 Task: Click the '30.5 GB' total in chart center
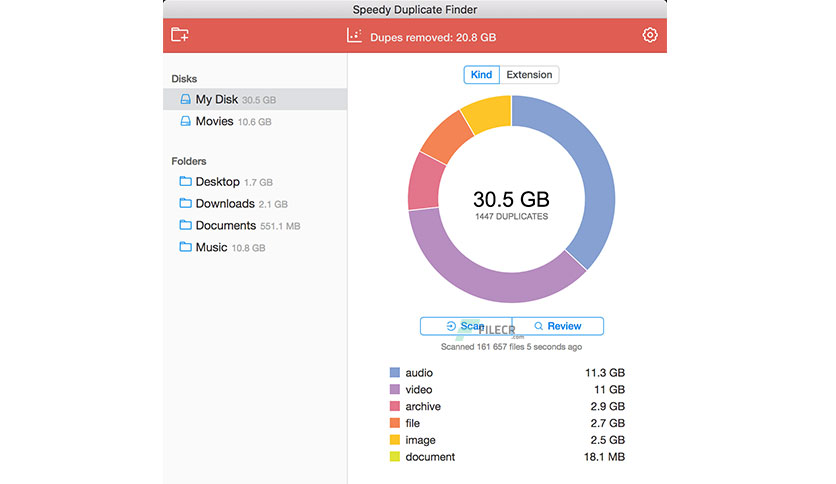(511, 199)
